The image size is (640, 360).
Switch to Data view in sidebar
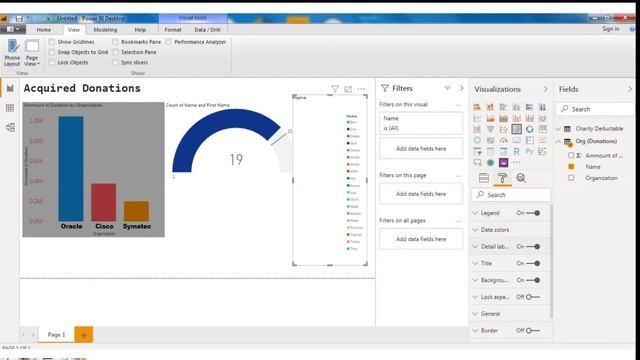pos(10,108)
